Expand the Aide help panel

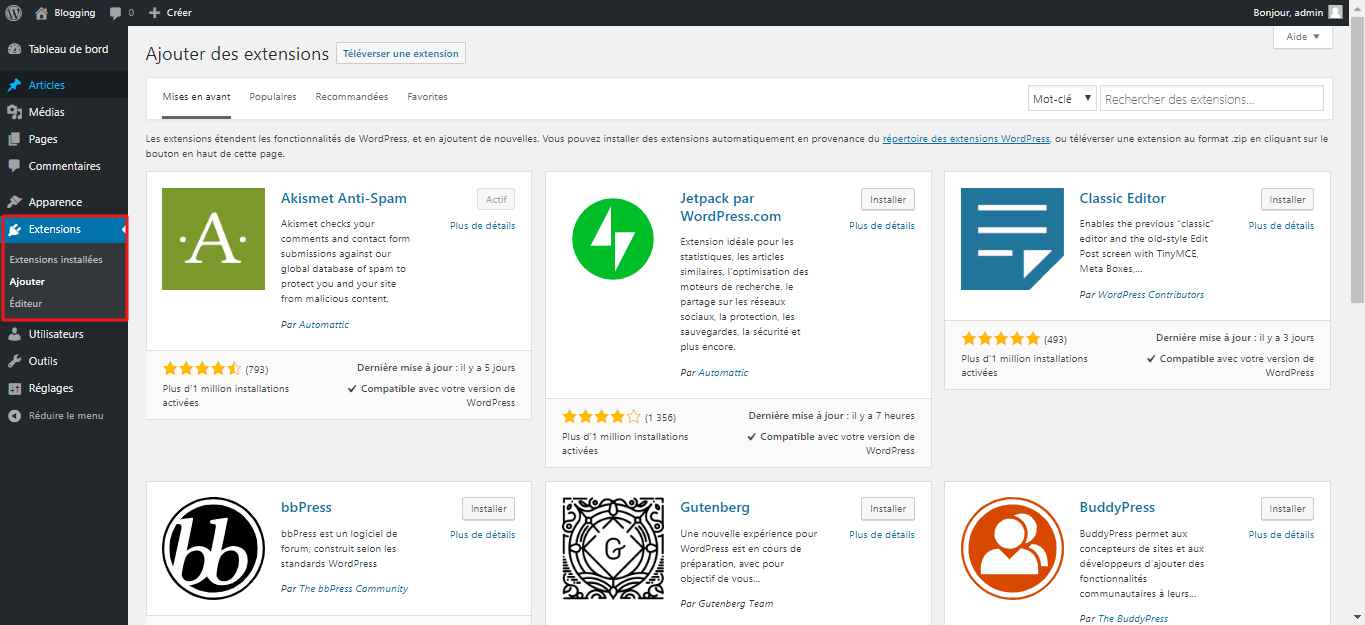coord(1303,37)
